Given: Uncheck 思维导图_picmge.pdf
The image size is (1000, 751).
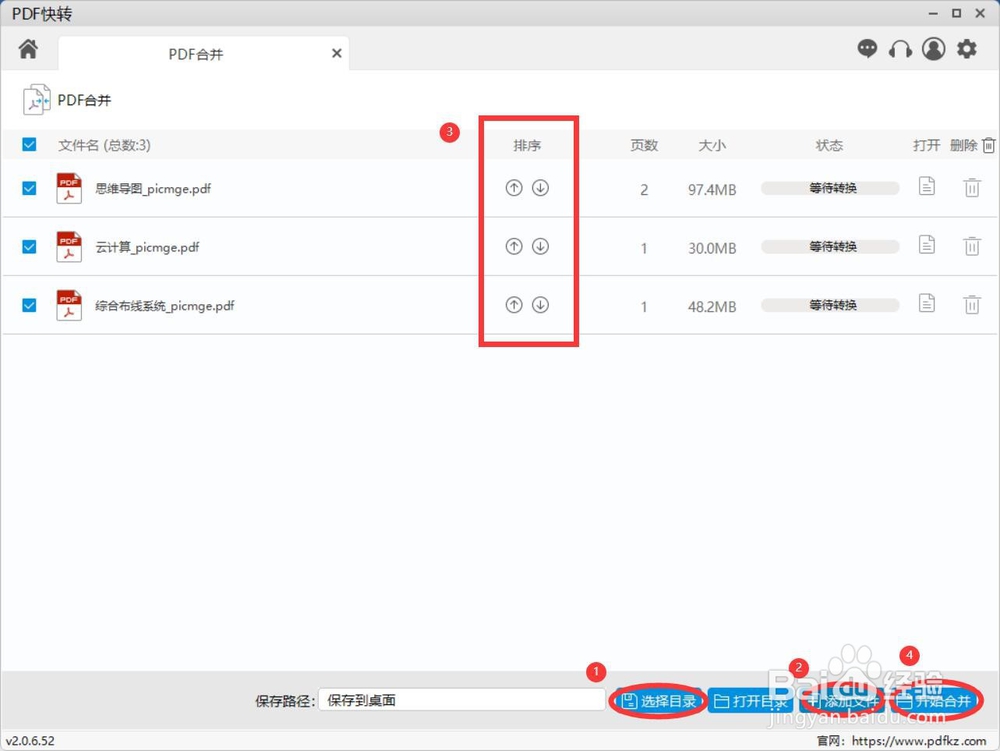Looking at the screenshot, I should [28, 187].
